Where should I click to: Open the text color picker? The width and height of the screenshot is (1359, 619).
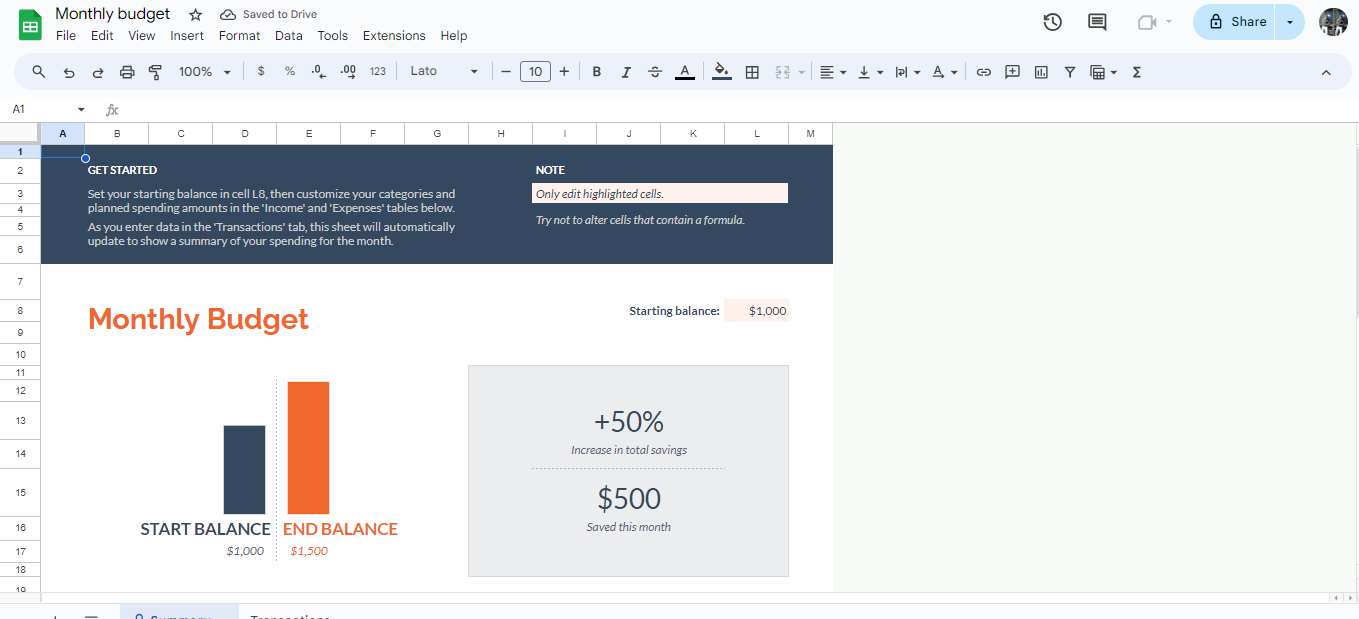pyautogui.click(x=684, y=72)
